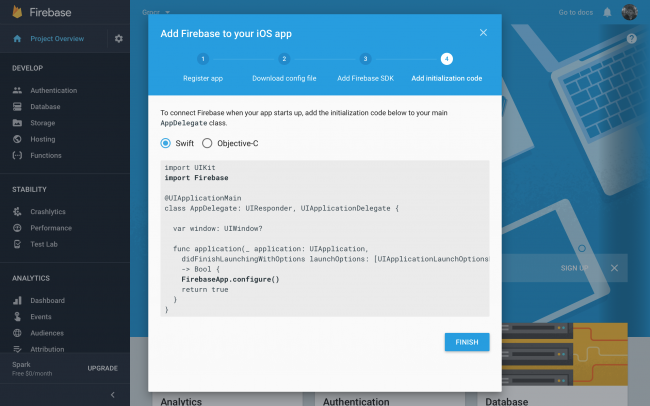Screen dimensions: 650x406
Task: Open the user account avatar
Action: tap(630, 12)
